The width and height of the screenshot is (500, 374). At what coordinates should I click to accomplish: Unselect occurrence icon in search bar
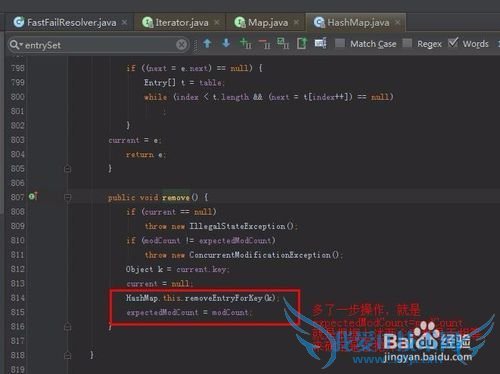[x=265, y=43]
